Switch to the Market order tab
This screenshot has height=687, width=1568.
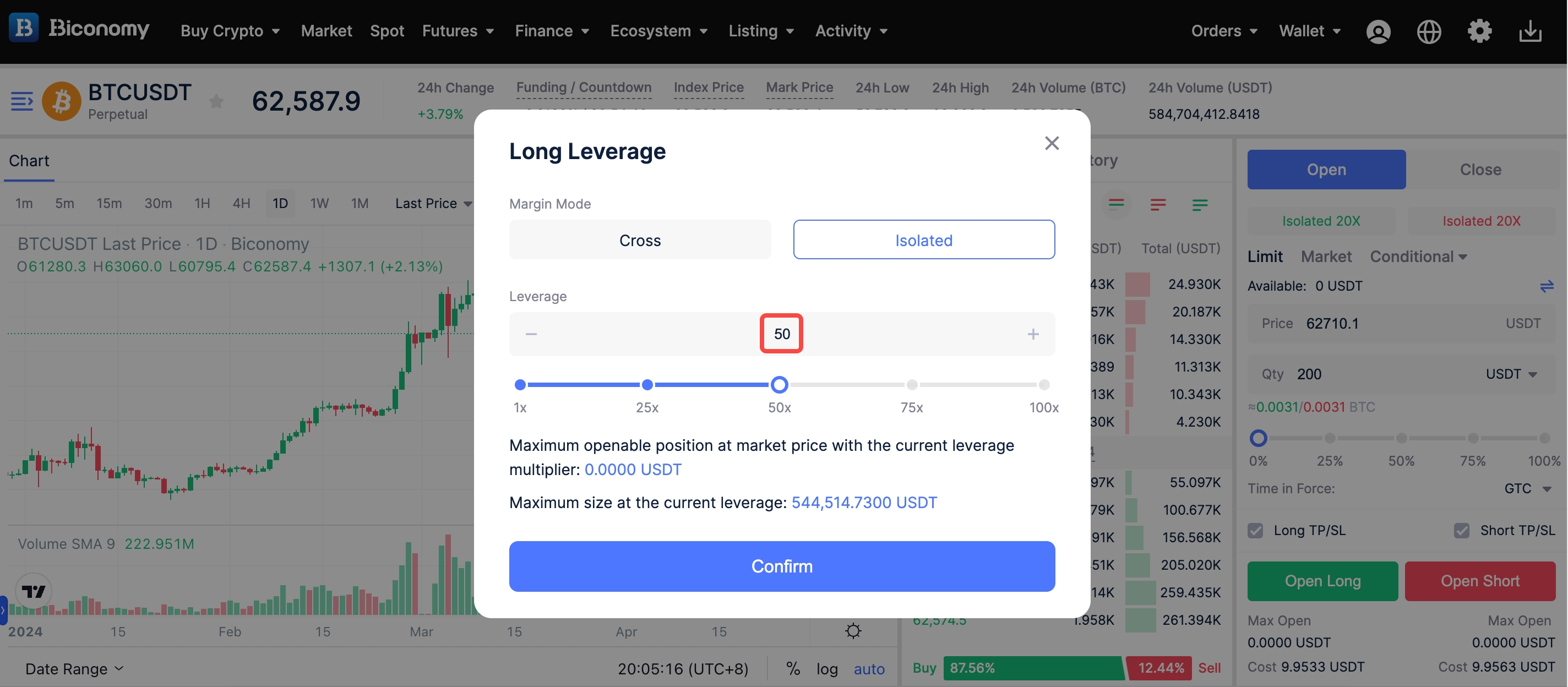click(1326, 256)
